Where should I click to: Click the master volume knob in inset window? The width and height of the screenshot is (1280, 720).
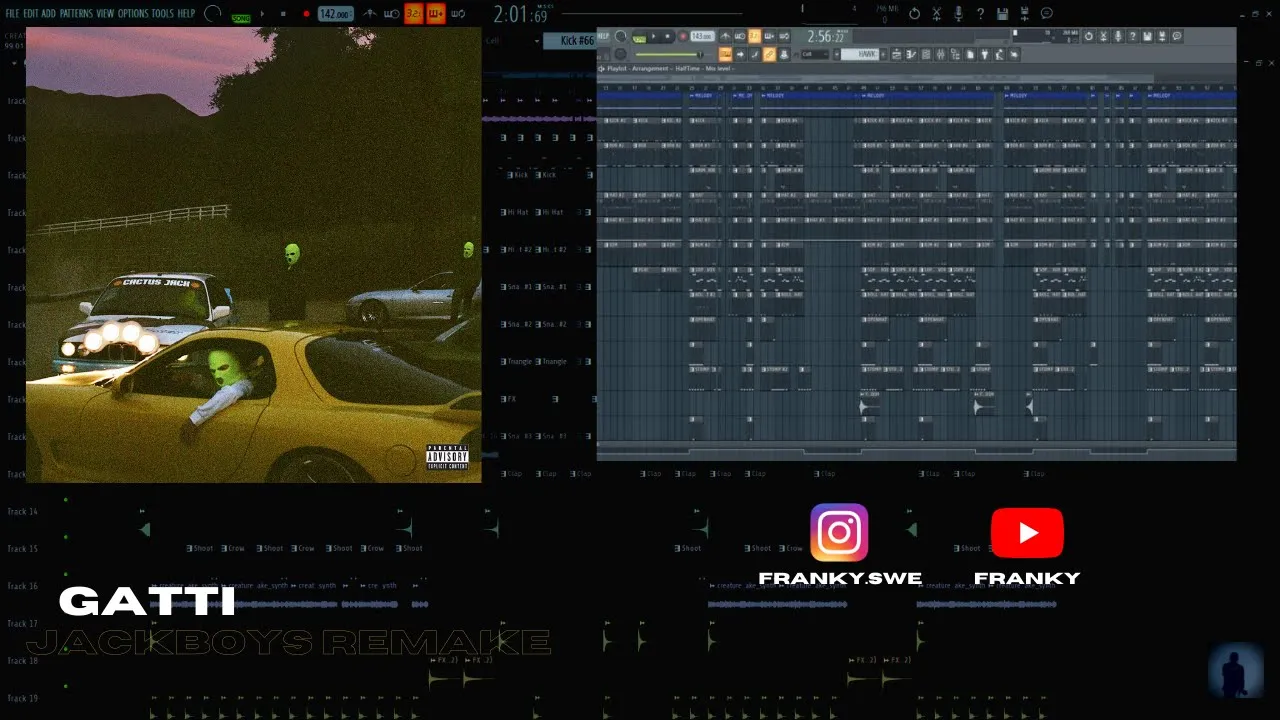click(620, 36)
